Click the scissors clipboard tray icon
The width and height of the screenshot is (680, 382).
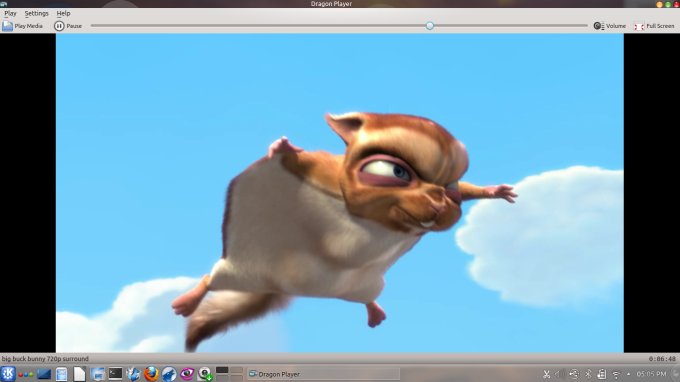(x=546, y=374)
